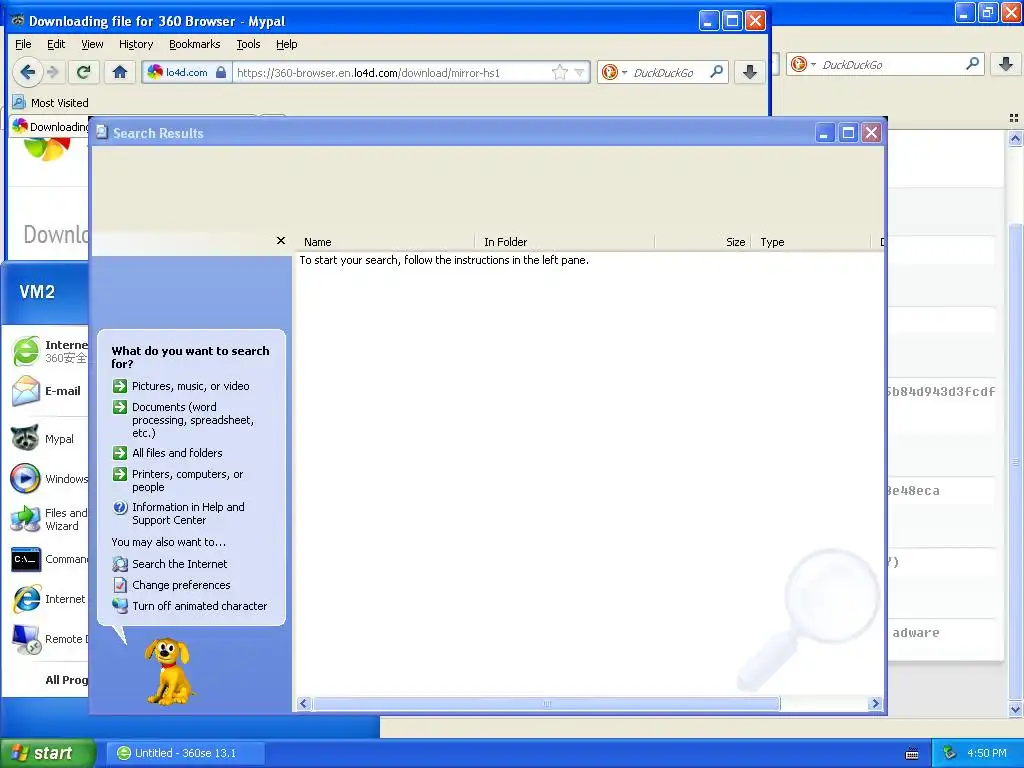The height and width of the screenshot is (768, 1024).
Task: Search for Pictures, music, or video
Action: (x=191, y=386)
